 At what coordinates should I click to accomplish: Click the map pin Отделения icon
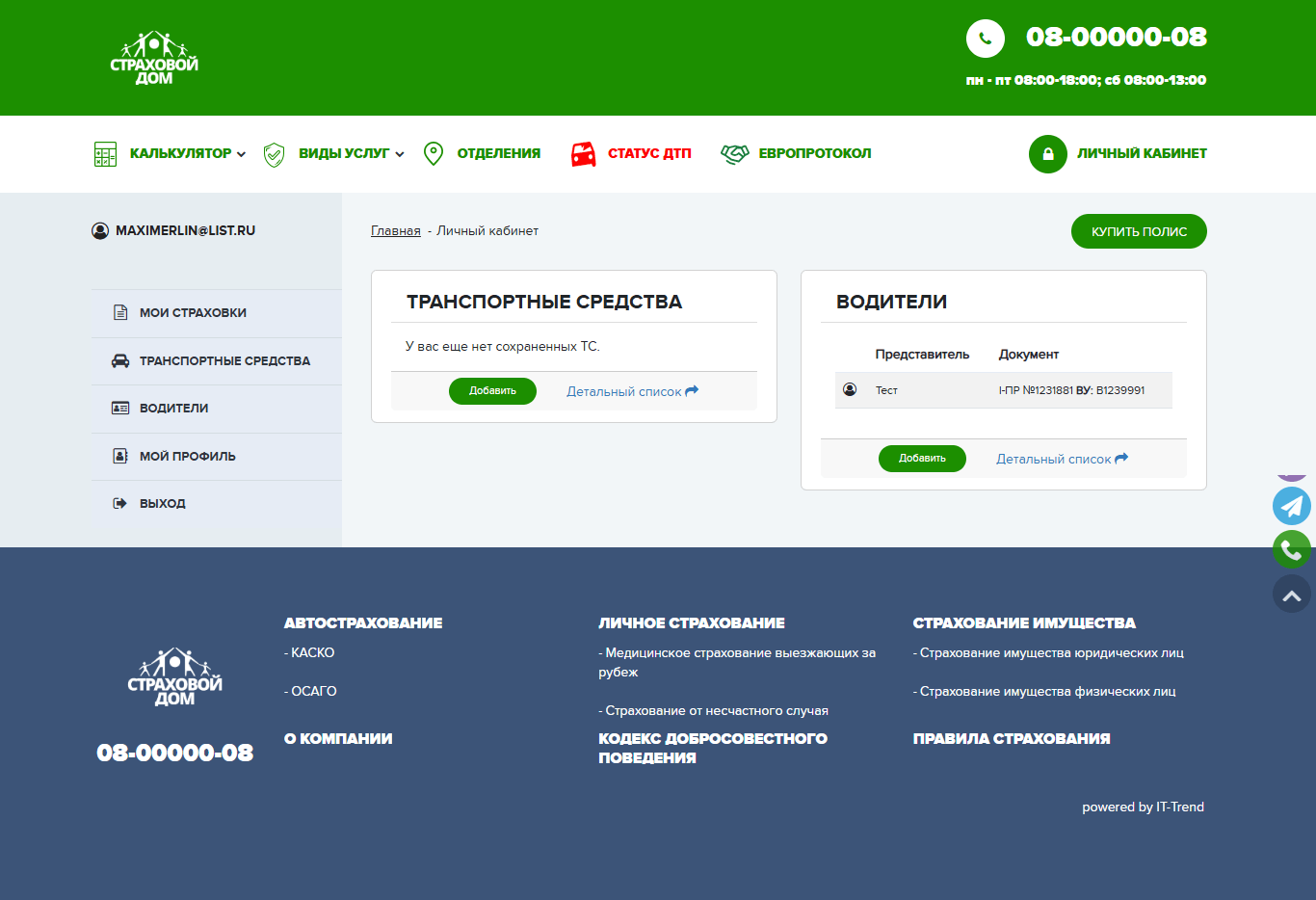(x=434, y=154)
